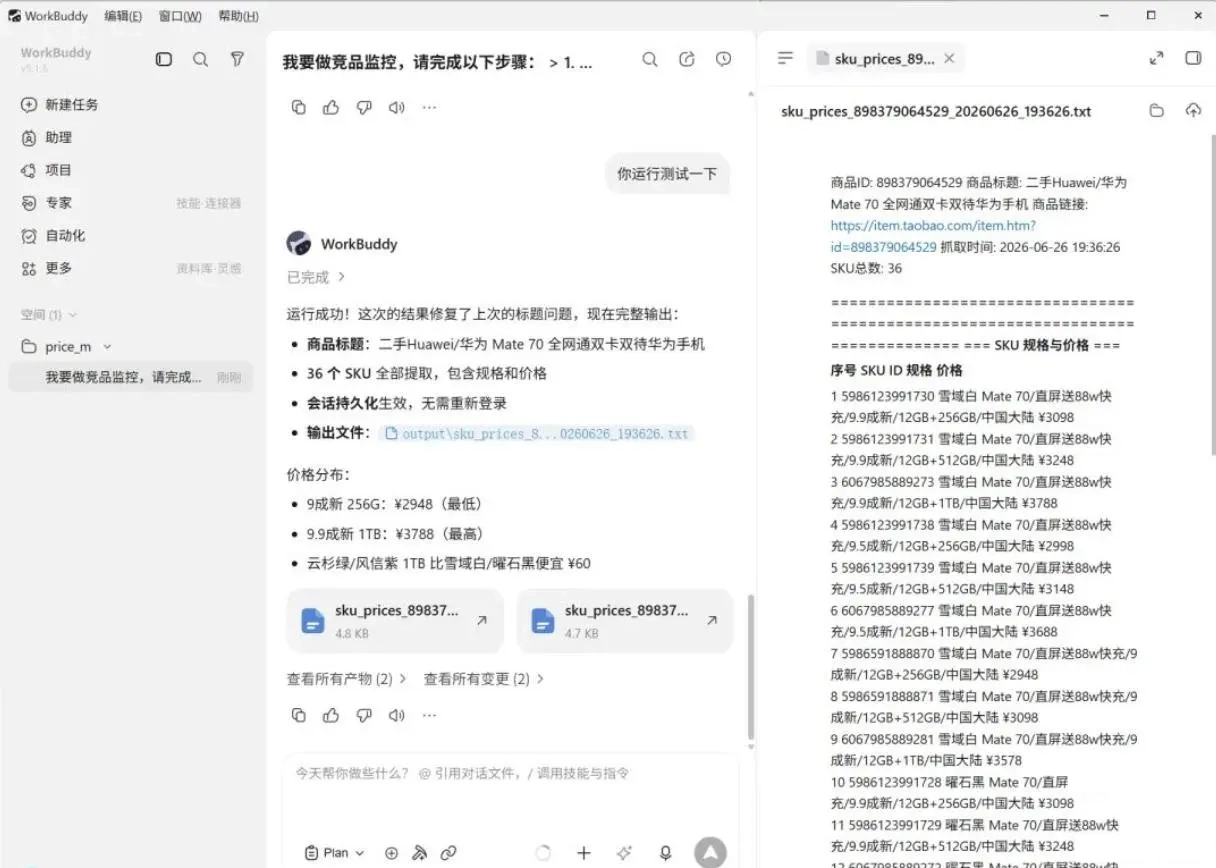Image resolution: width=1216 pixels, height=868 pixels.
Task: Open conversation history clock icon
Action: [x=724, y=60]
